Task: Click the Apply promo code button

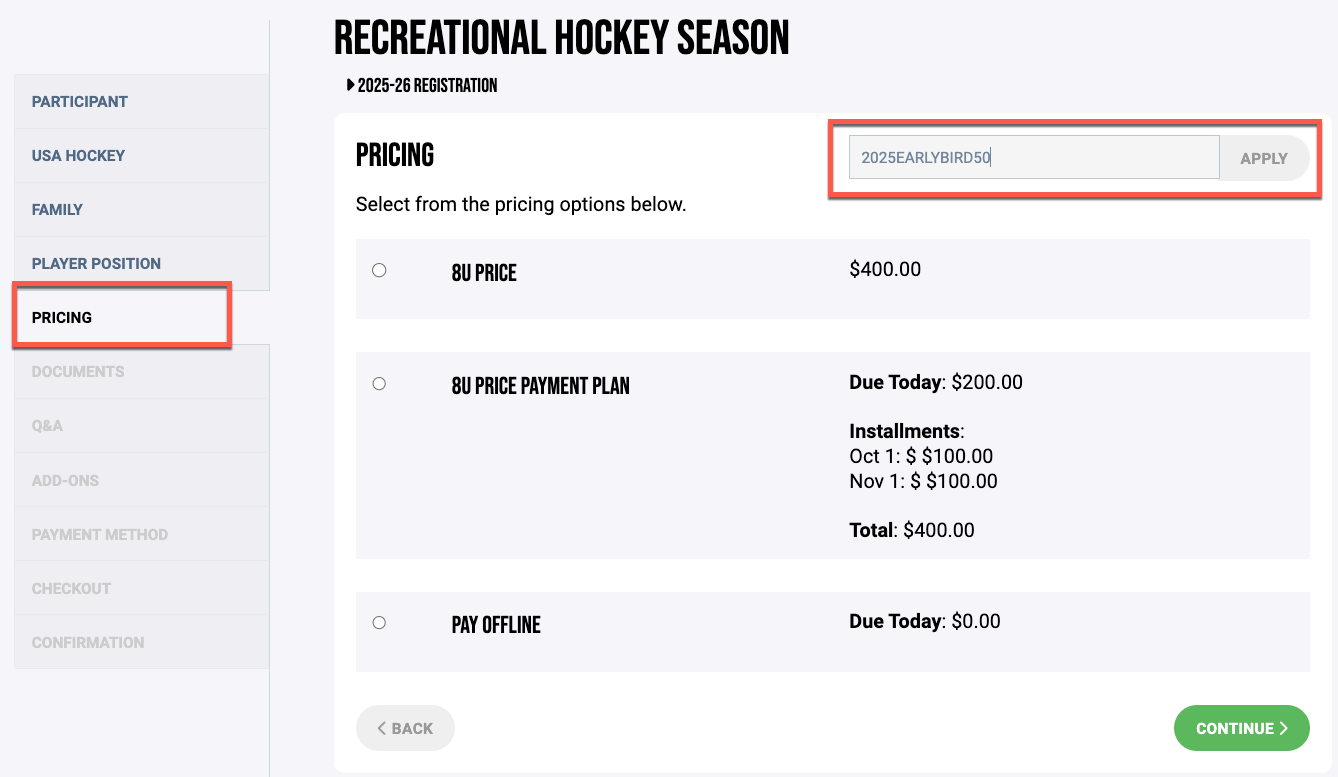Action: 1263,158
